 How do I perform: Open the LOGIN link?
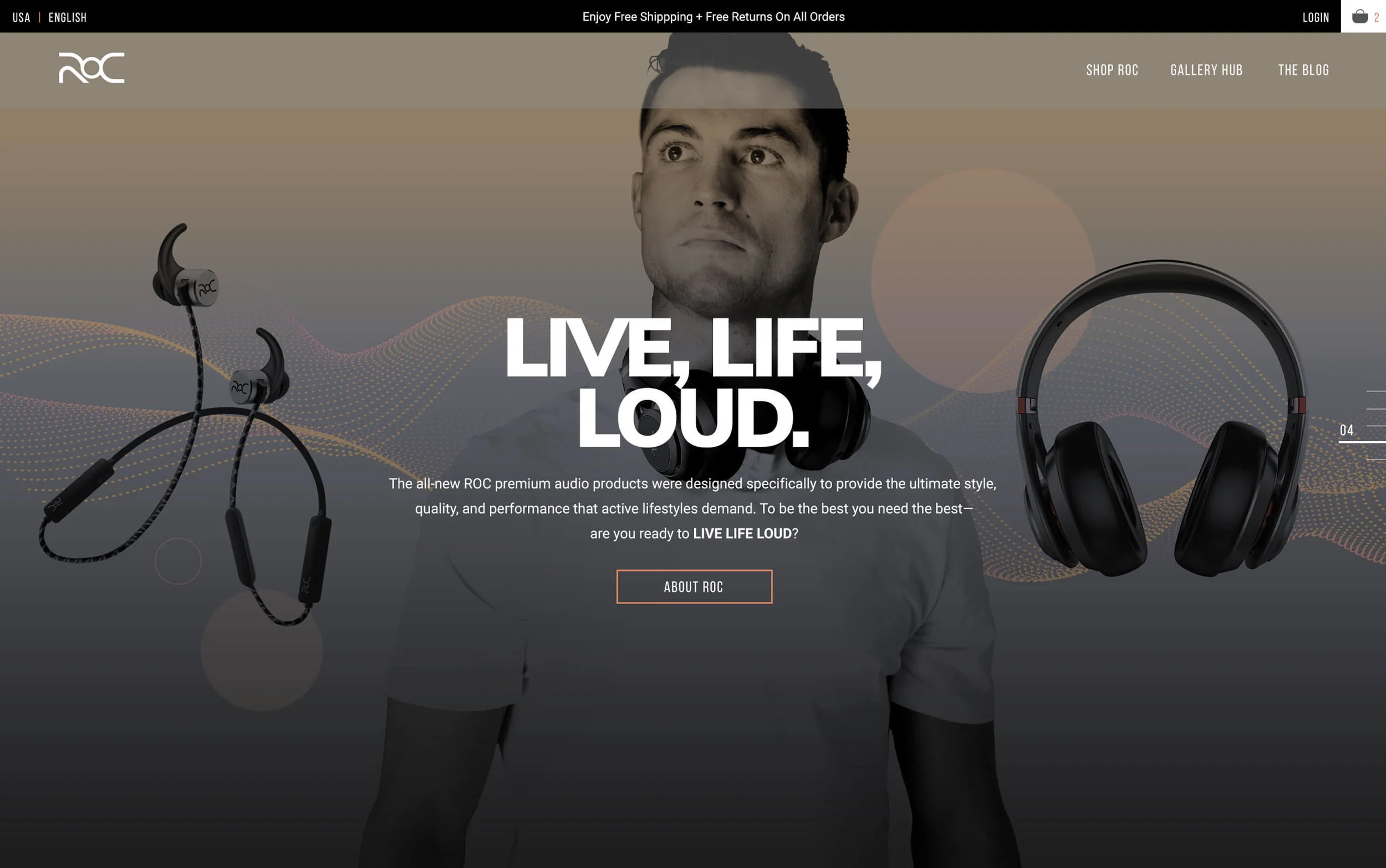pyautogui.click(x=1315, y=17)
